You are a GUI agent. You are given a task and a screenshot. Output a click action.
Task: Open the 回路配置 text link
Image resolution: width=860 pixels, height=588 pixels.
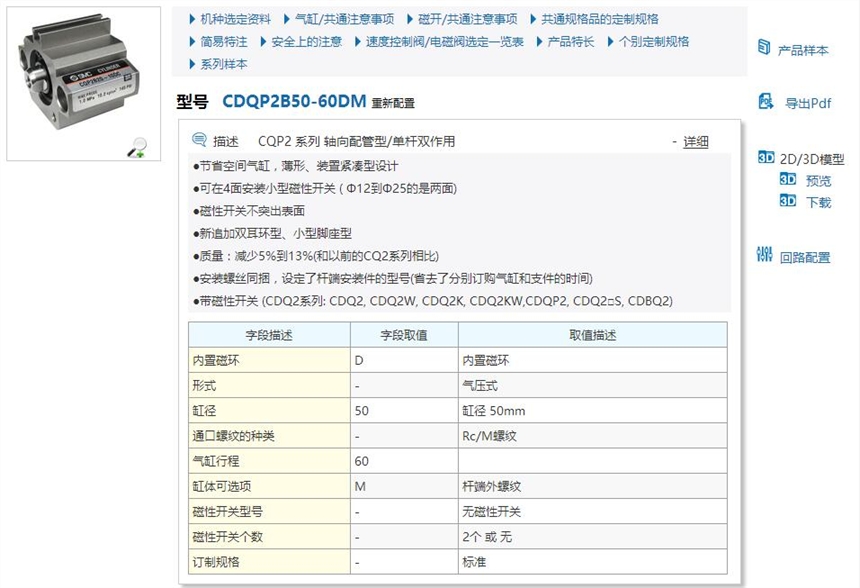805,257
